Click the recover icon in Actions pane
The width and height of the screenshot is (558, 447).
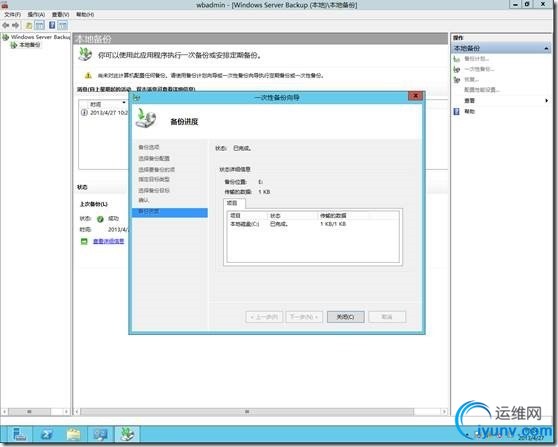click(x=457, y=80)
